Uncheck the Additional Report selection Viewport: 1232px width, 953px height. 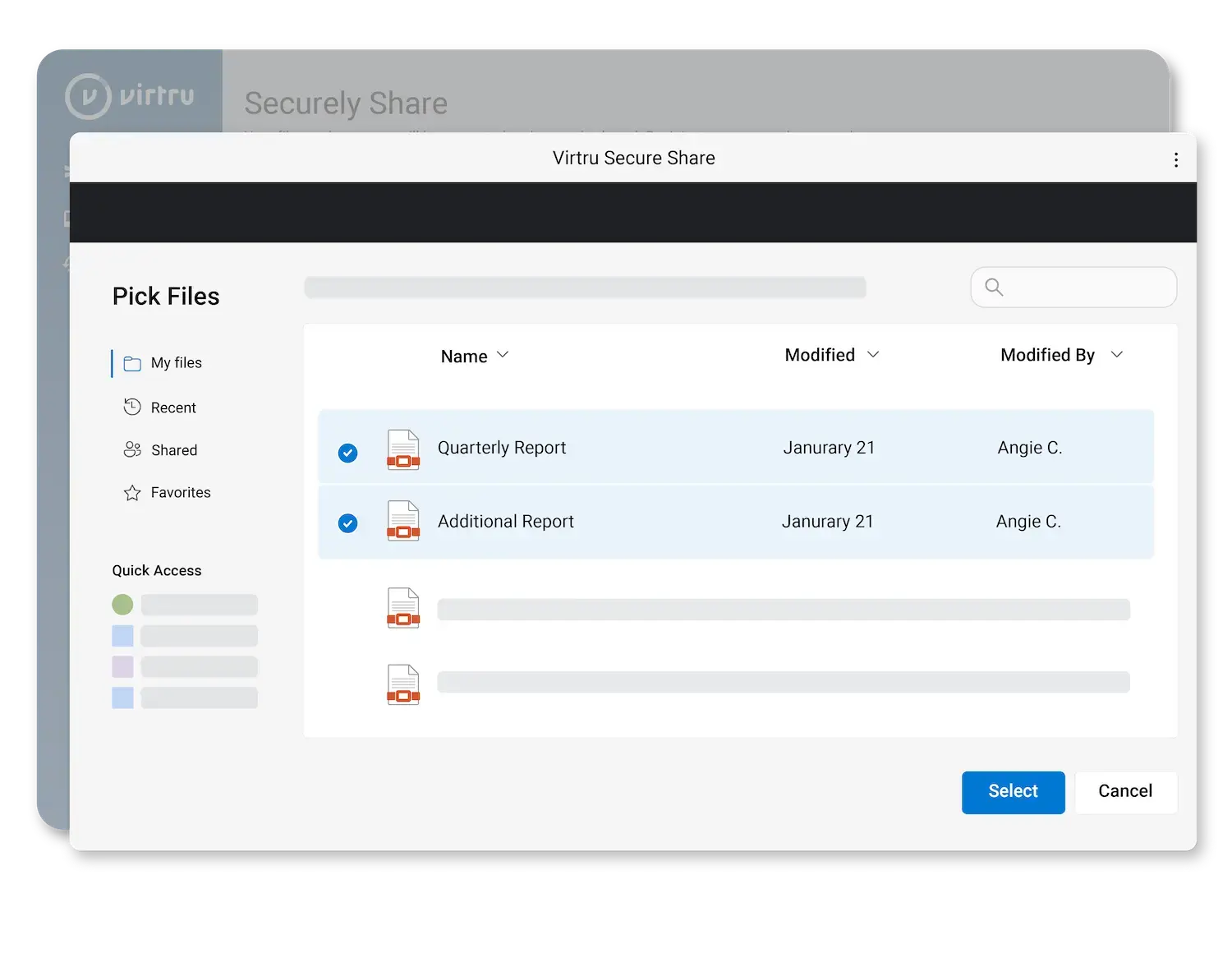347,523
